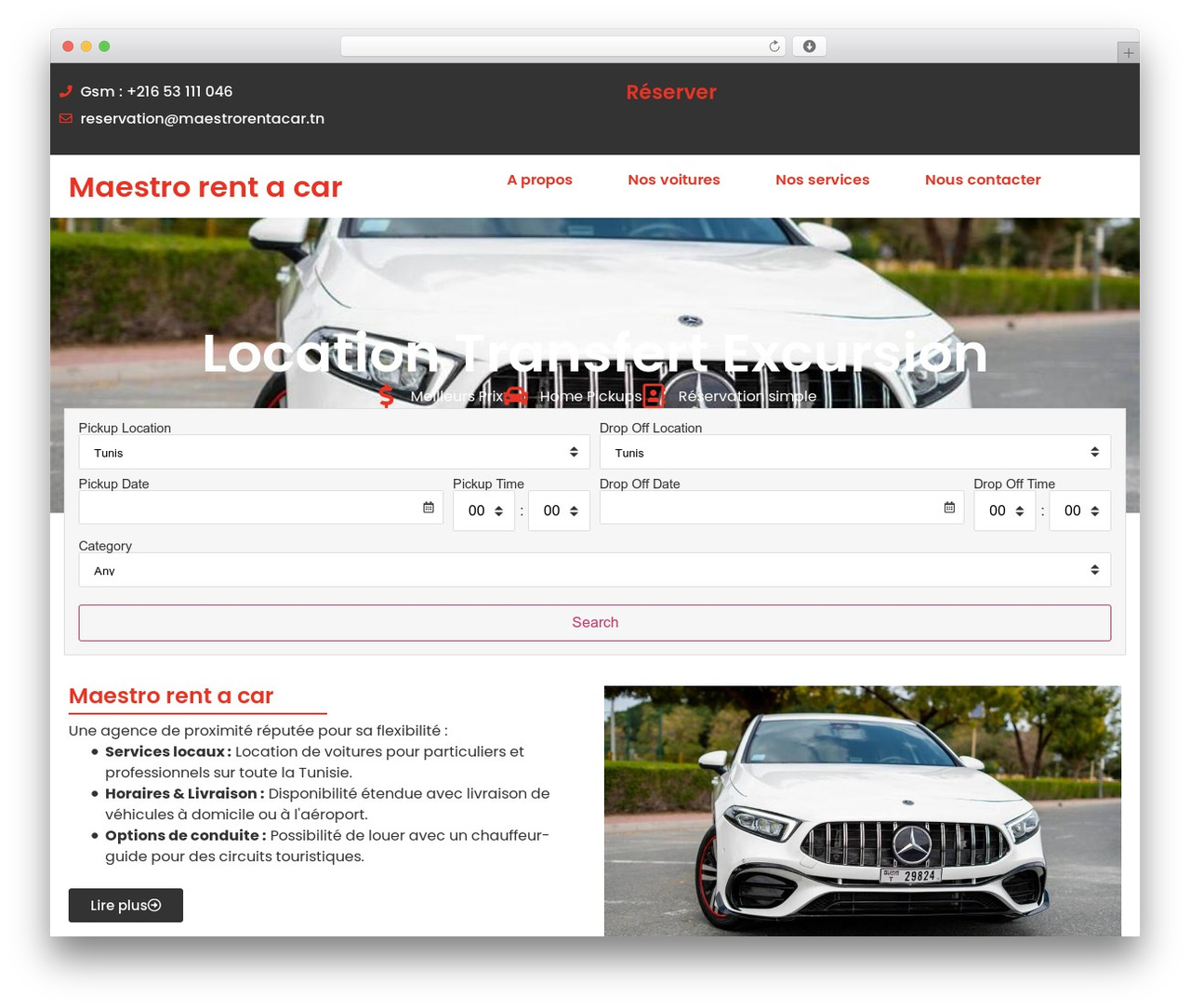Click the Maestro rent a car section heading

[171, 696]
